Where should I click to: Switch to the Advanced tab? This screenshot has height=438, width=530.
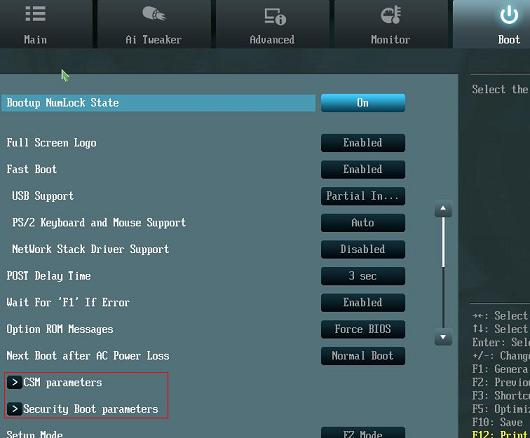tap(272, 24)
